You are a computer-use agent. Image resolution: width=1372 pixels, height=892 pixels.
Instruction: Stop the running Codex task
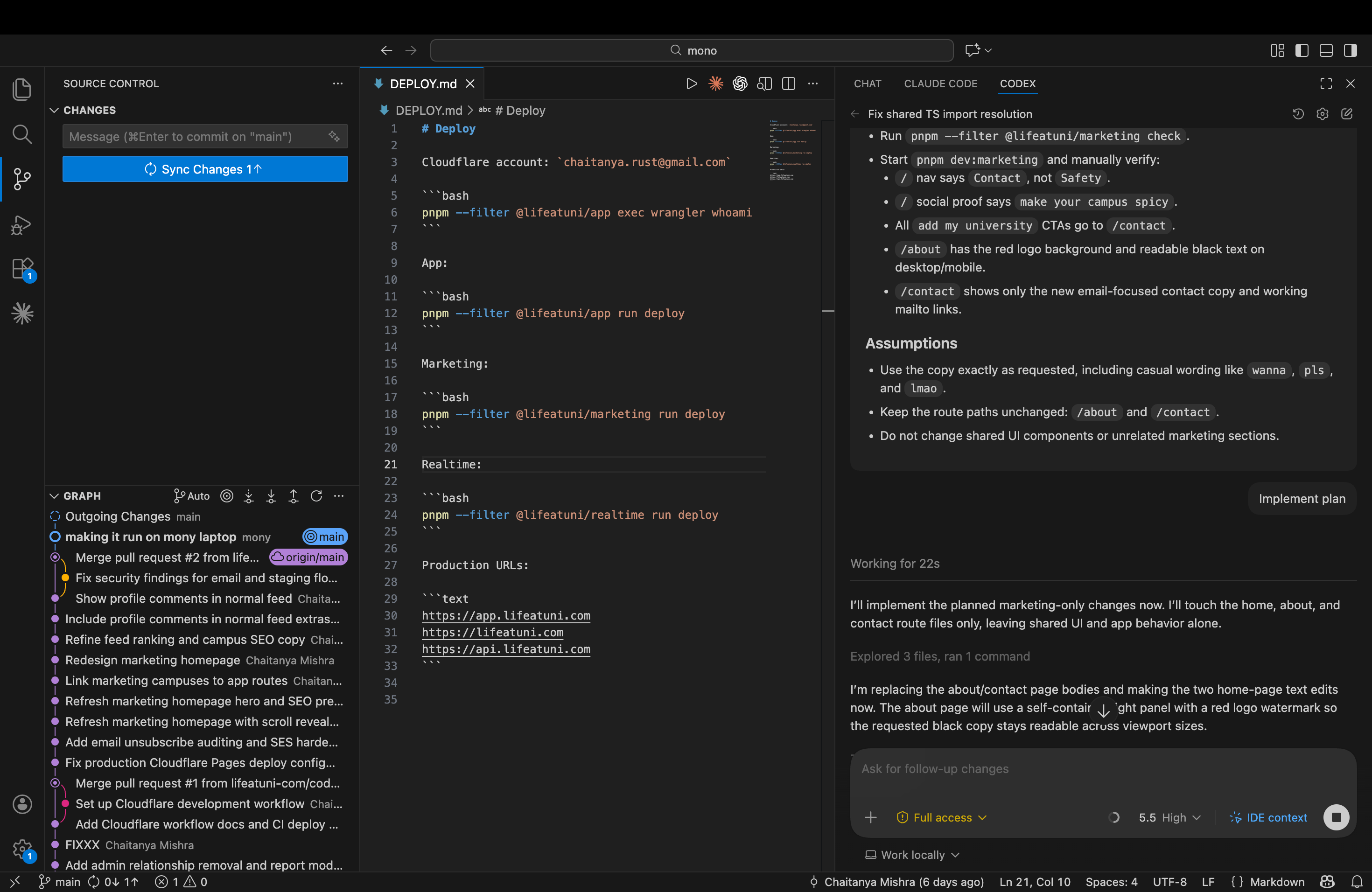1336,817
